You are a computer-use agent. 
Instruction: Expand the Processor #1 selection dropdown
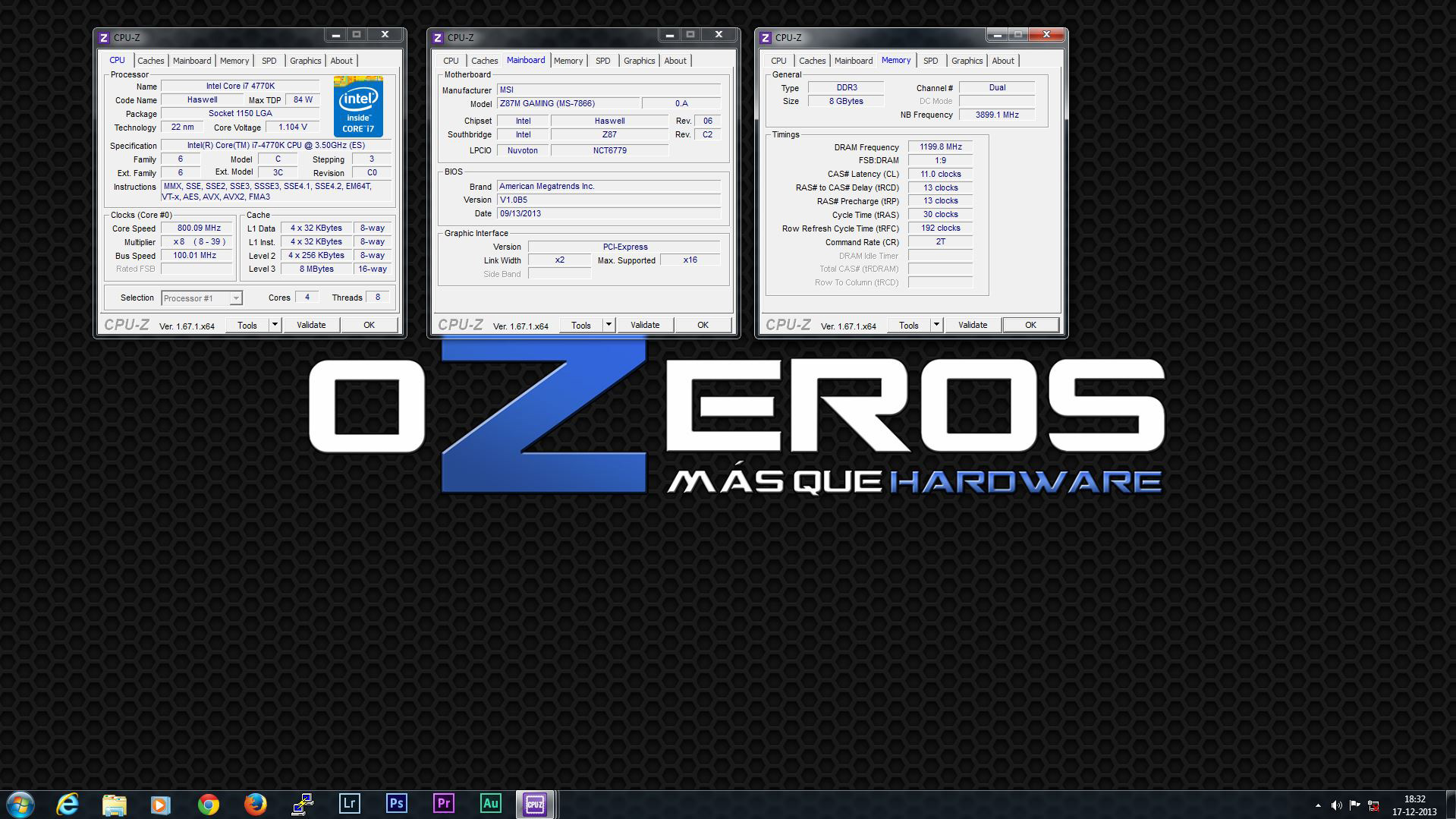point(236,298)
